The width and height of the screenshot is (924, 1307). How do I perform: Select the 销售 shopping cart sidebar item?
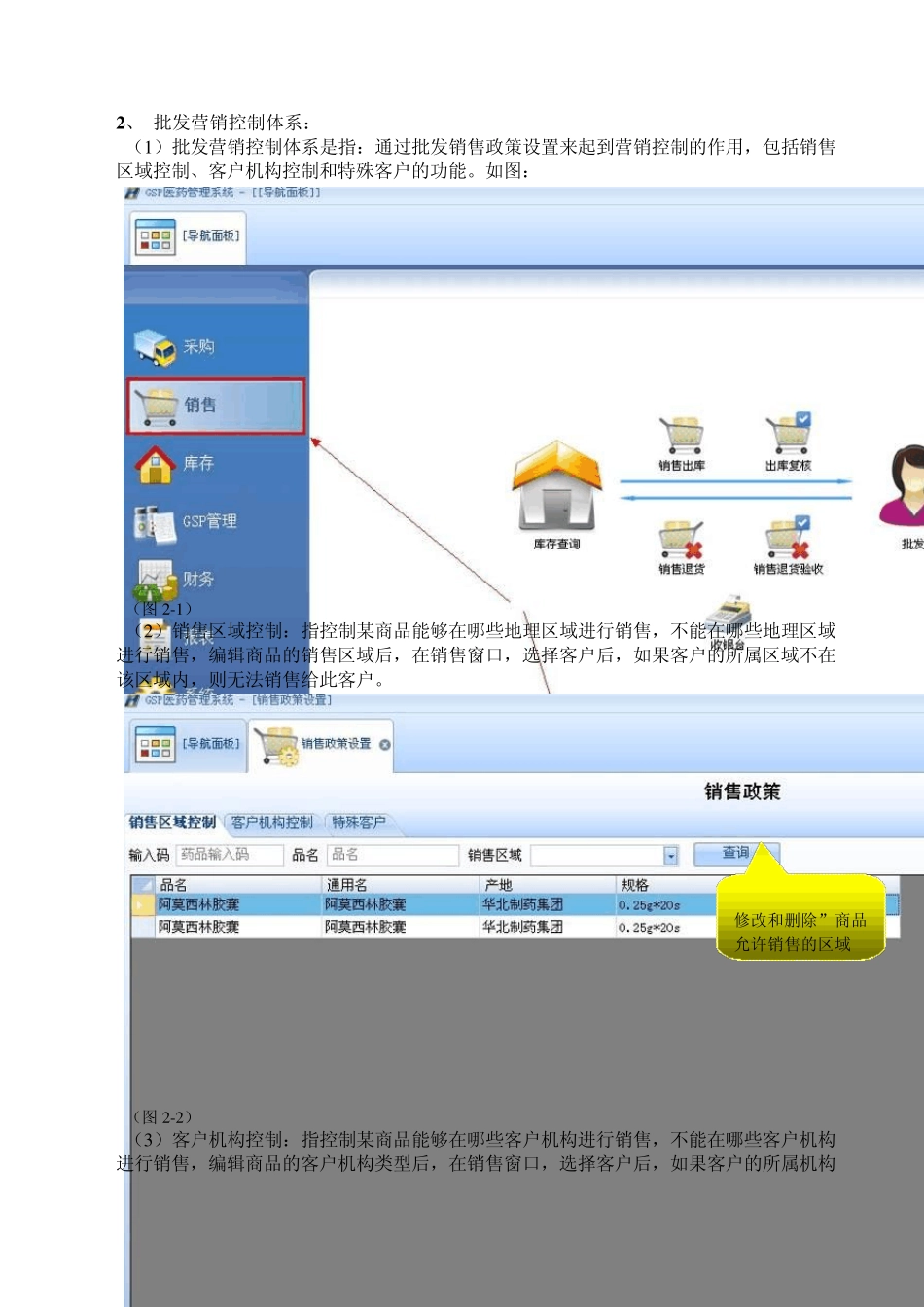click(215, 406)
